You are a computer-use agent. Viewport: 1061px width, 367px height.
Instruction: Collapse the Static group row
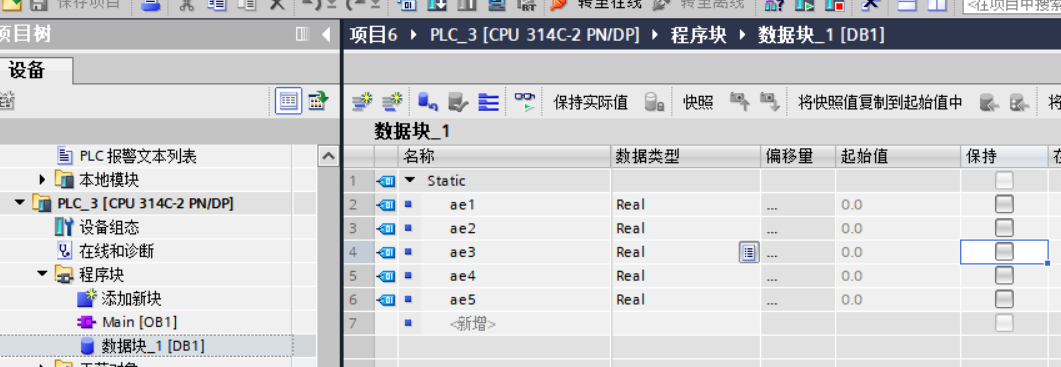(x=409, y=181)
